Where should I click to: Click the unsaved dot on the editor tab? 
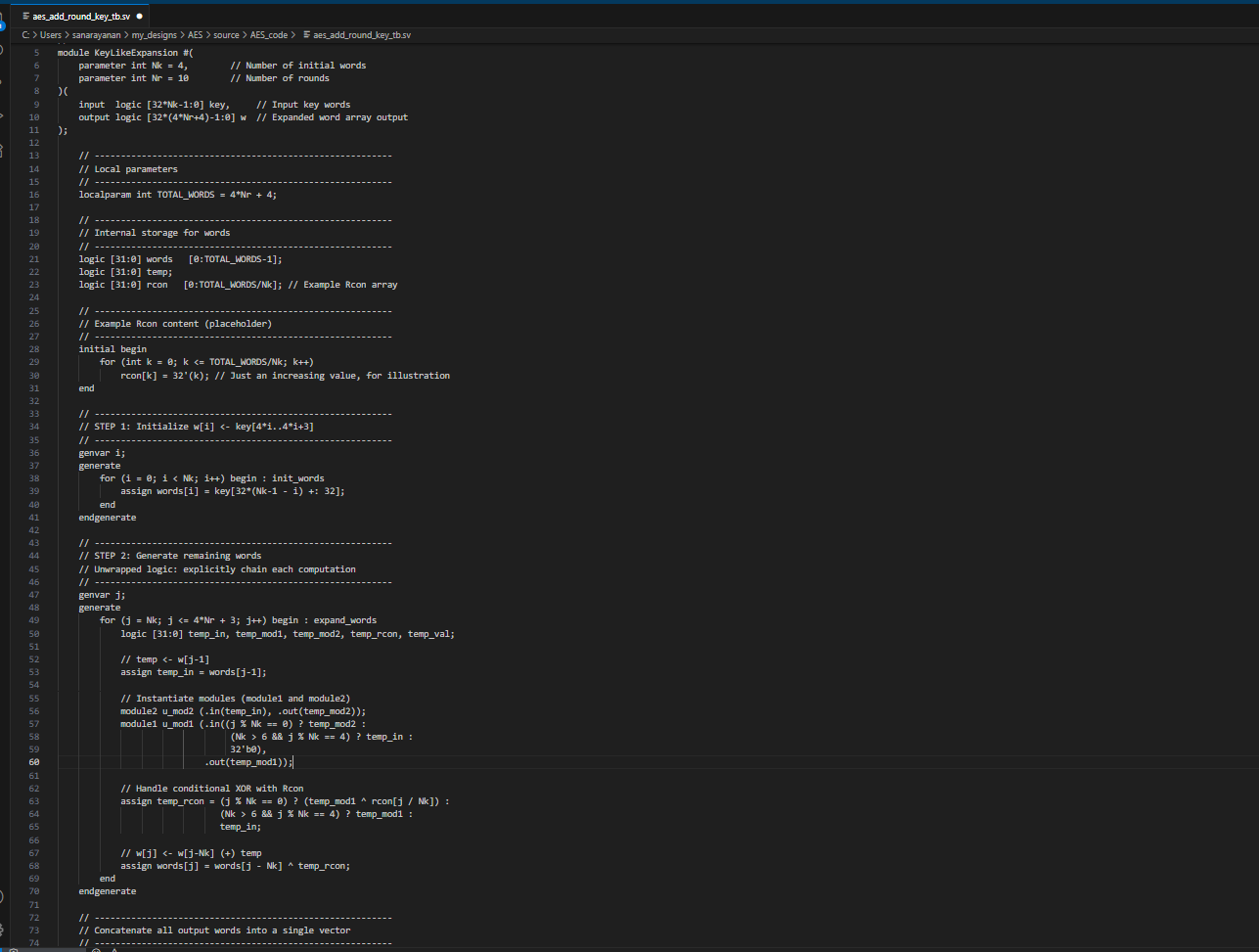click(x=140, y=17)
